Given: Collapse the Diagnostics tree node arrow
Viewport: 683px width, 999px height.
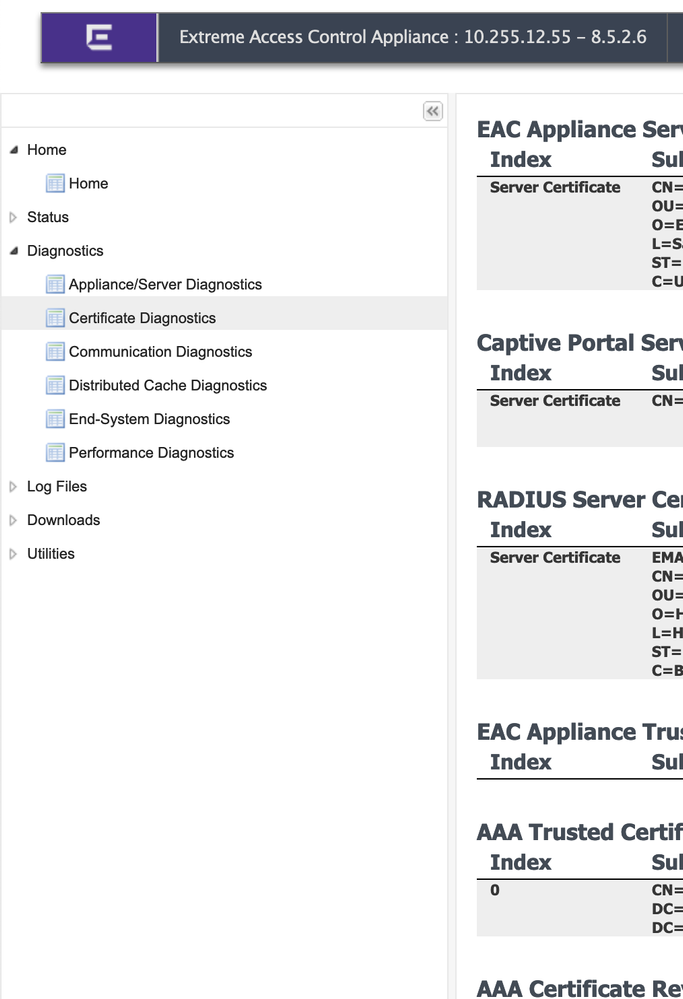Looking at the screenshot, I should [13, 251].
